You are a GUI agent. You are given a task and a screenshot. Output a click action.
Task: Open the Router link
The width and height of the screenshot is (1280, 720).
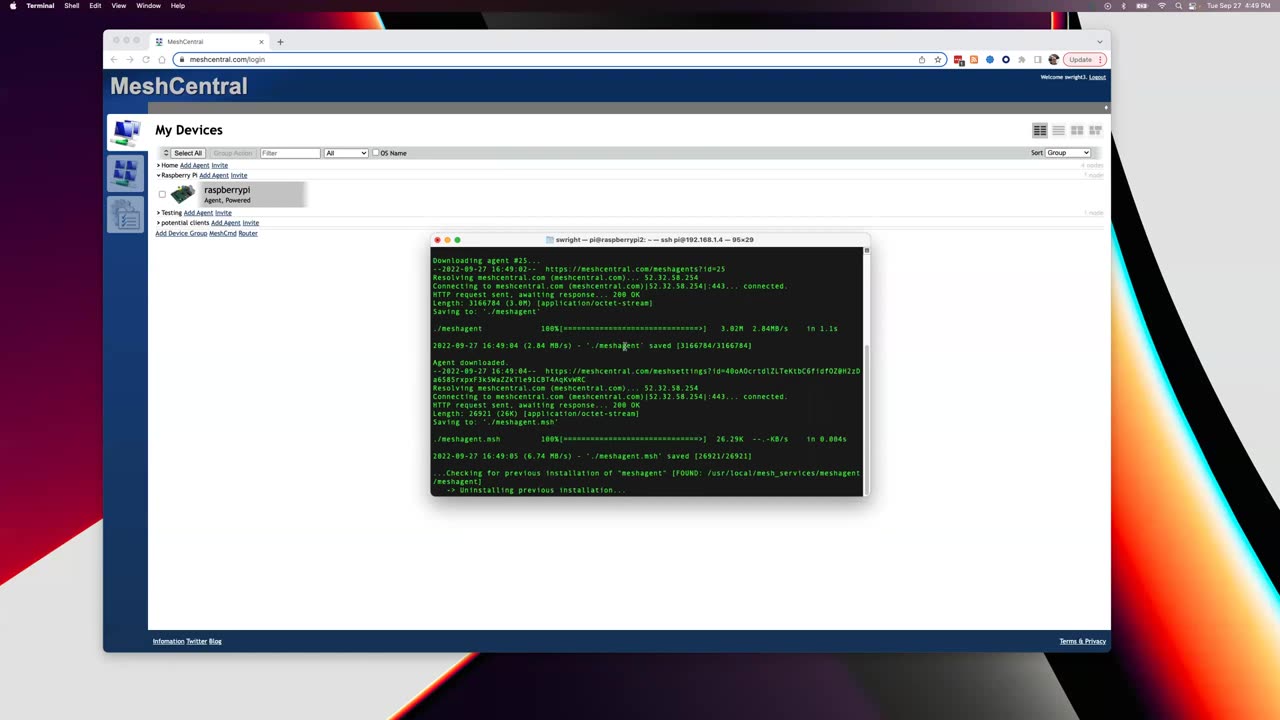[248, 233]
